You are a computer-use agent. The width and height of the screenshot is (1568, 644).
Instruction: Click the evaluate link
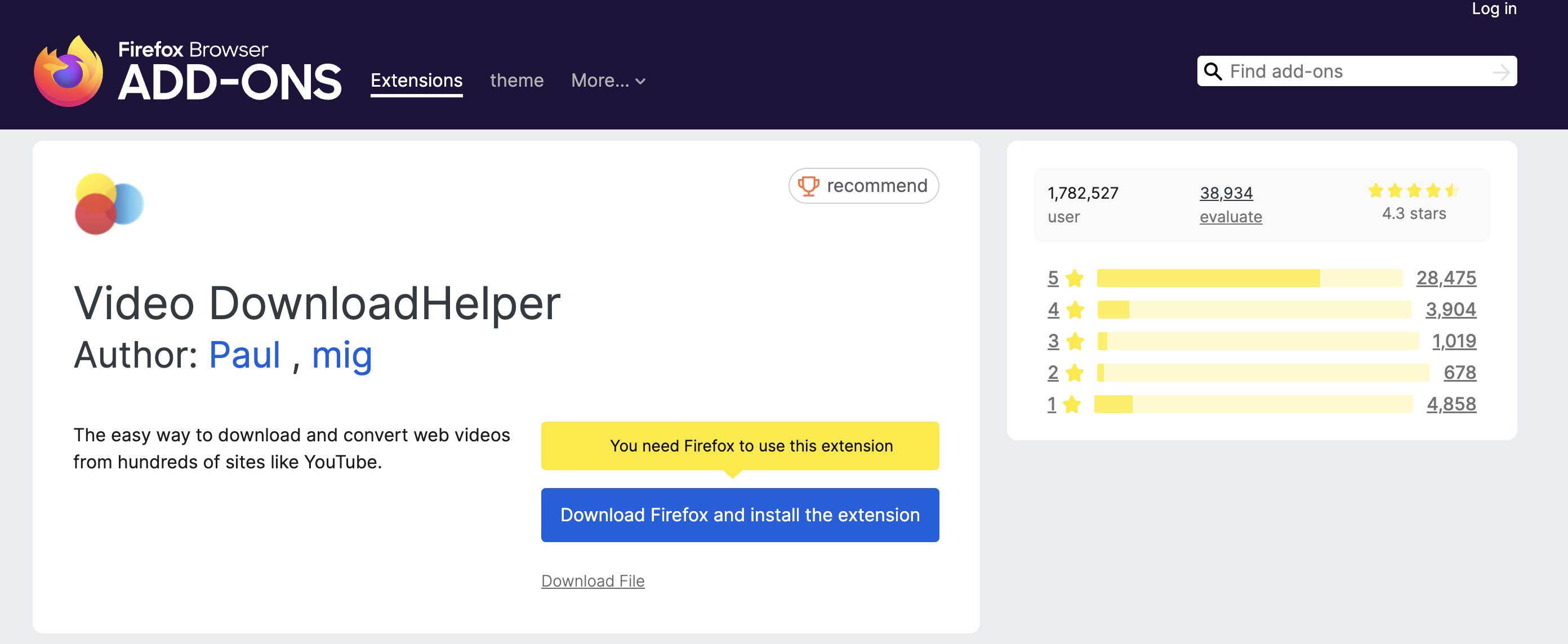pos(1230,217)
